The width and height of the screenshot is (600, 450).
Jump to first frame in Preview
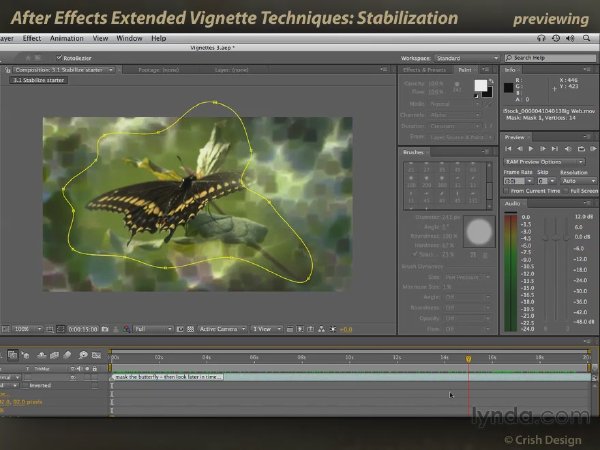[508, 148]
